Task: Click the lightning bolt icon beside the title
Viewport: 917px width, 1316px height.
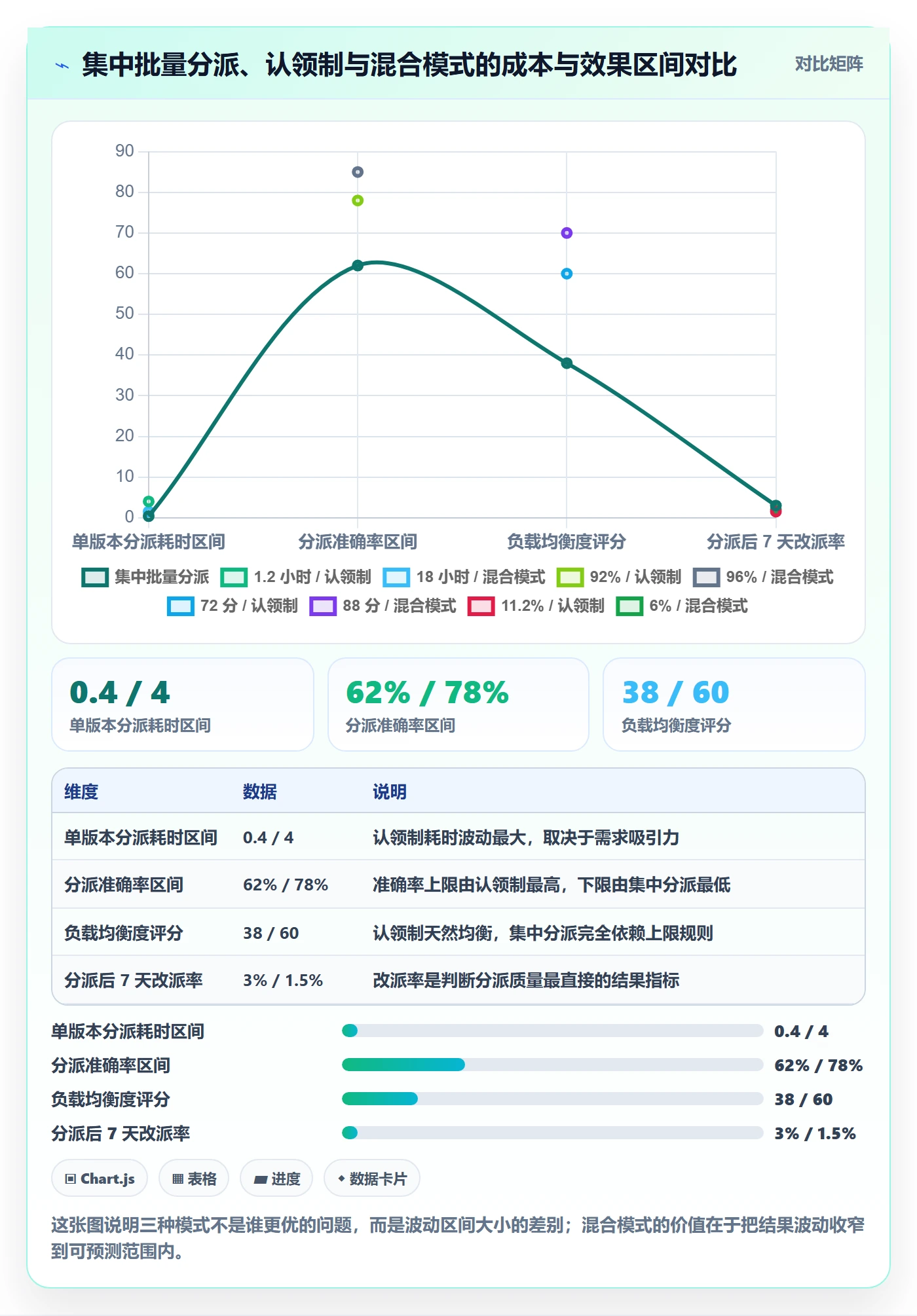Action: pyautogui.click(x=62, y=65)
